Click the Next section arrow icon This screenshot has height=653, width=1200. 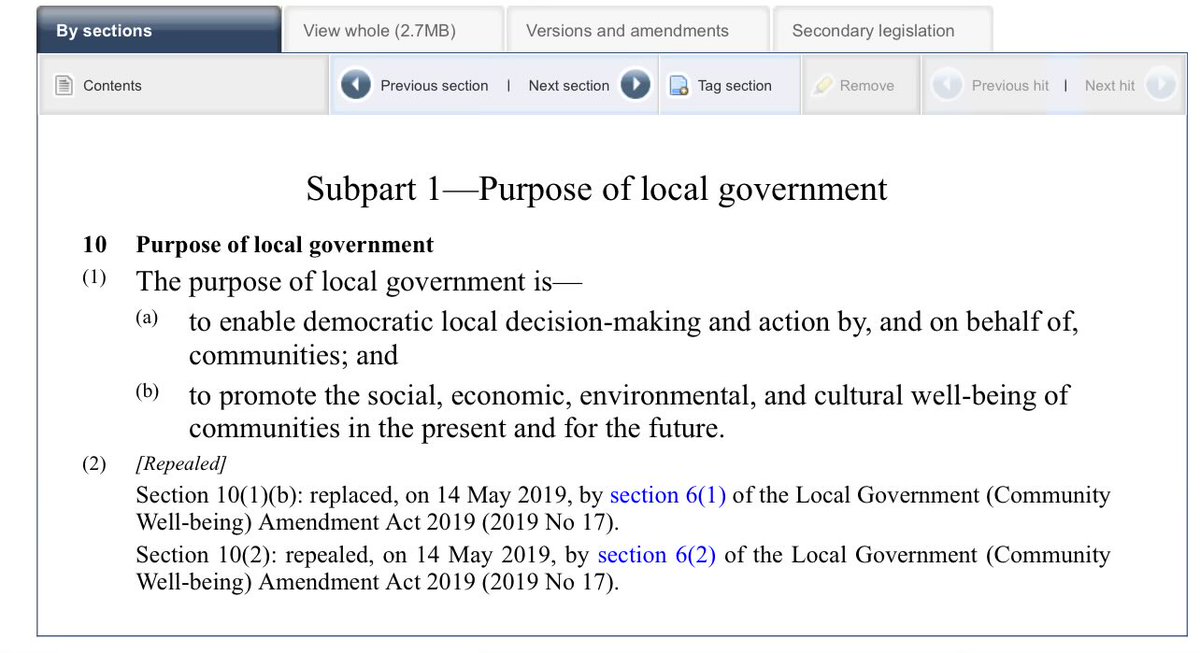[x=635, y=85]
